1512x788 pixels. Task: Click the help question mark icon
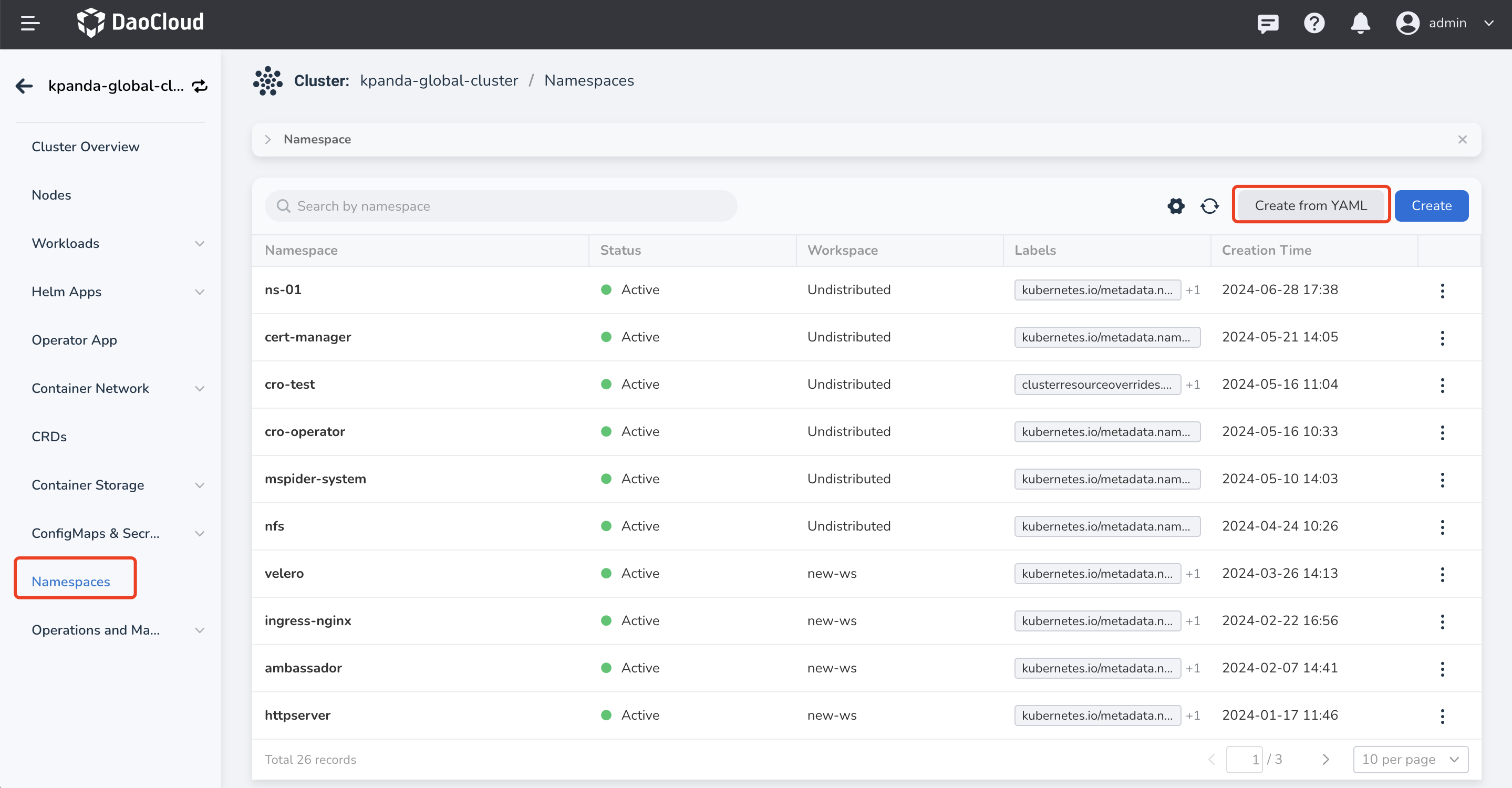tap(1313, 24)
